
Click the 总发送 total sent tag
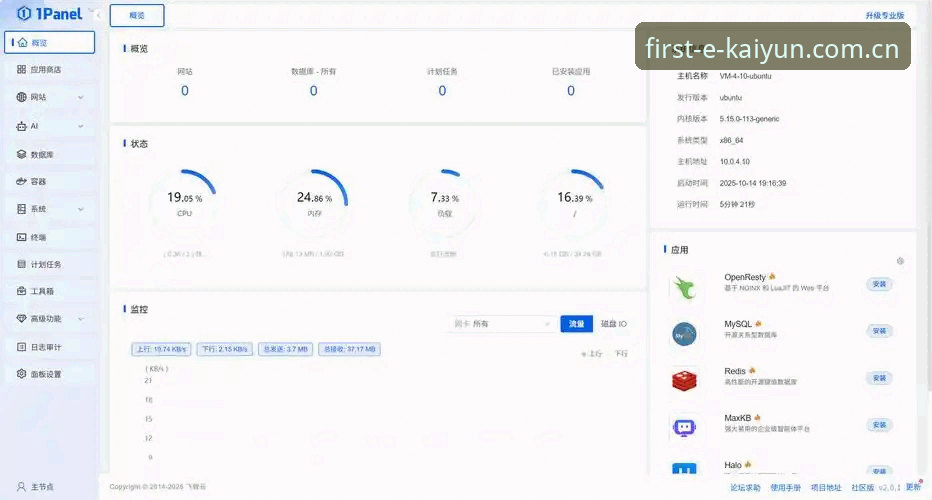[x=285, y=349]
